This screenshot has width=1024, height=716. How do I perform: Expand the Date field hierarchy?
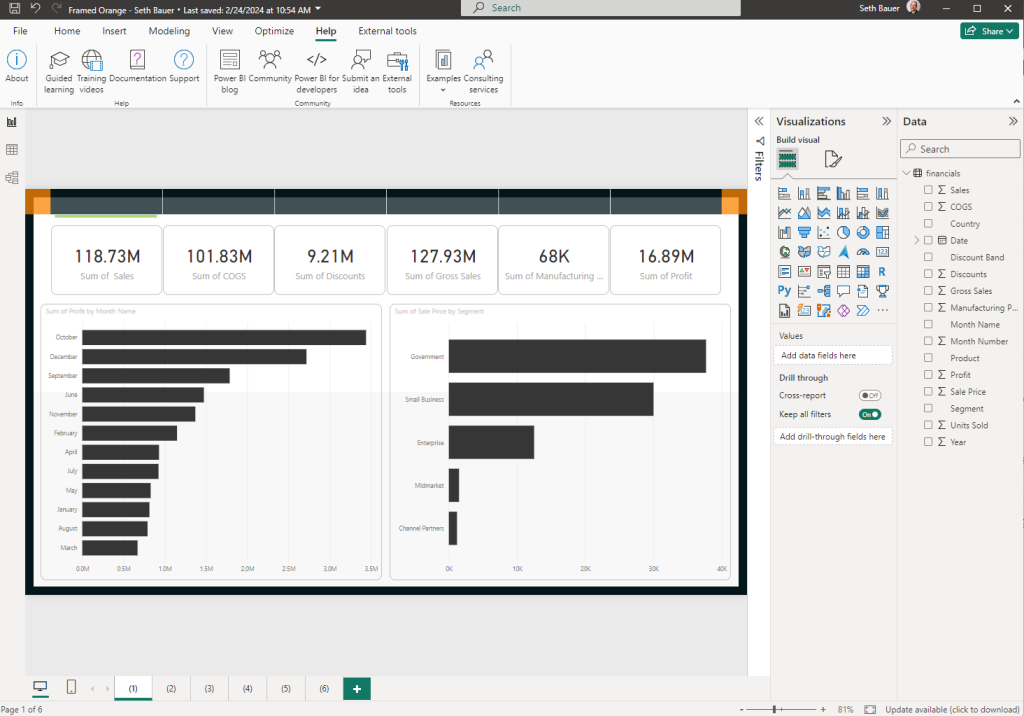click(916, 240)
